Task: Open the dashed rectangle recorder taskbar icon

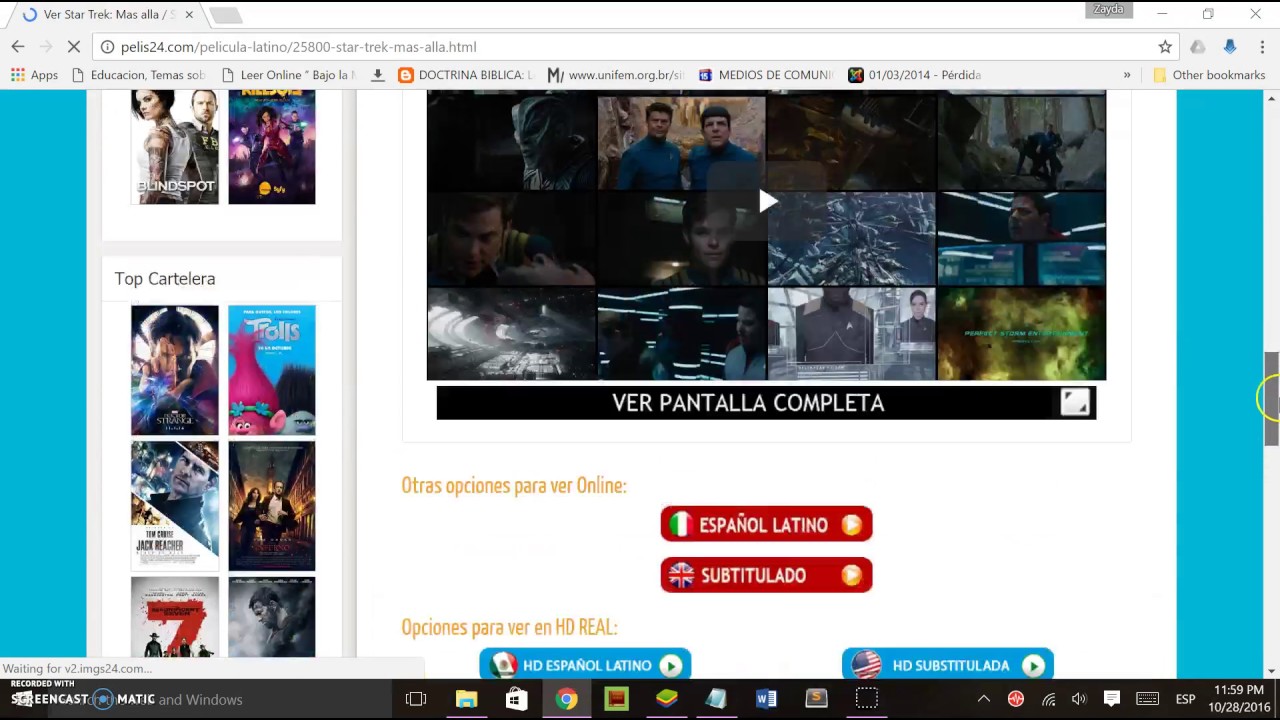Action: [866, 699]
